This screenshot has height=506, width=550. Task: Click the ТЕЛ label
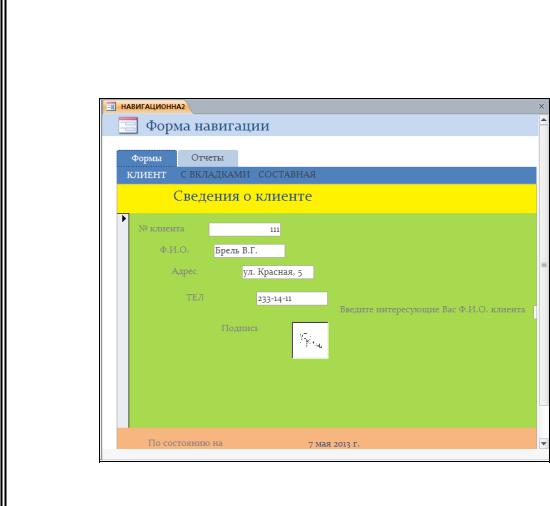pos(195,298)
